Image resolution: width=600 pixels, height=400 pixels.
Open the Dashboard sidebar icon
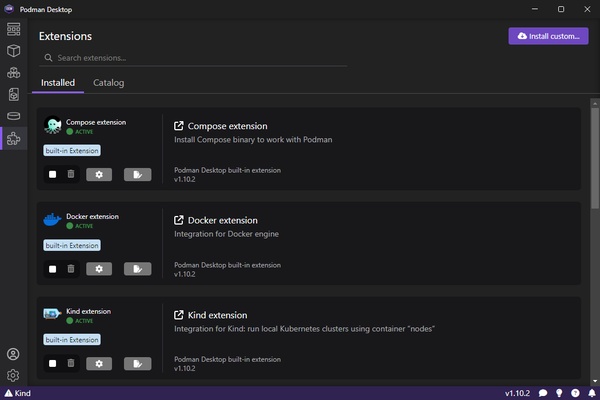pyautogui.click(x=13, y=29)
